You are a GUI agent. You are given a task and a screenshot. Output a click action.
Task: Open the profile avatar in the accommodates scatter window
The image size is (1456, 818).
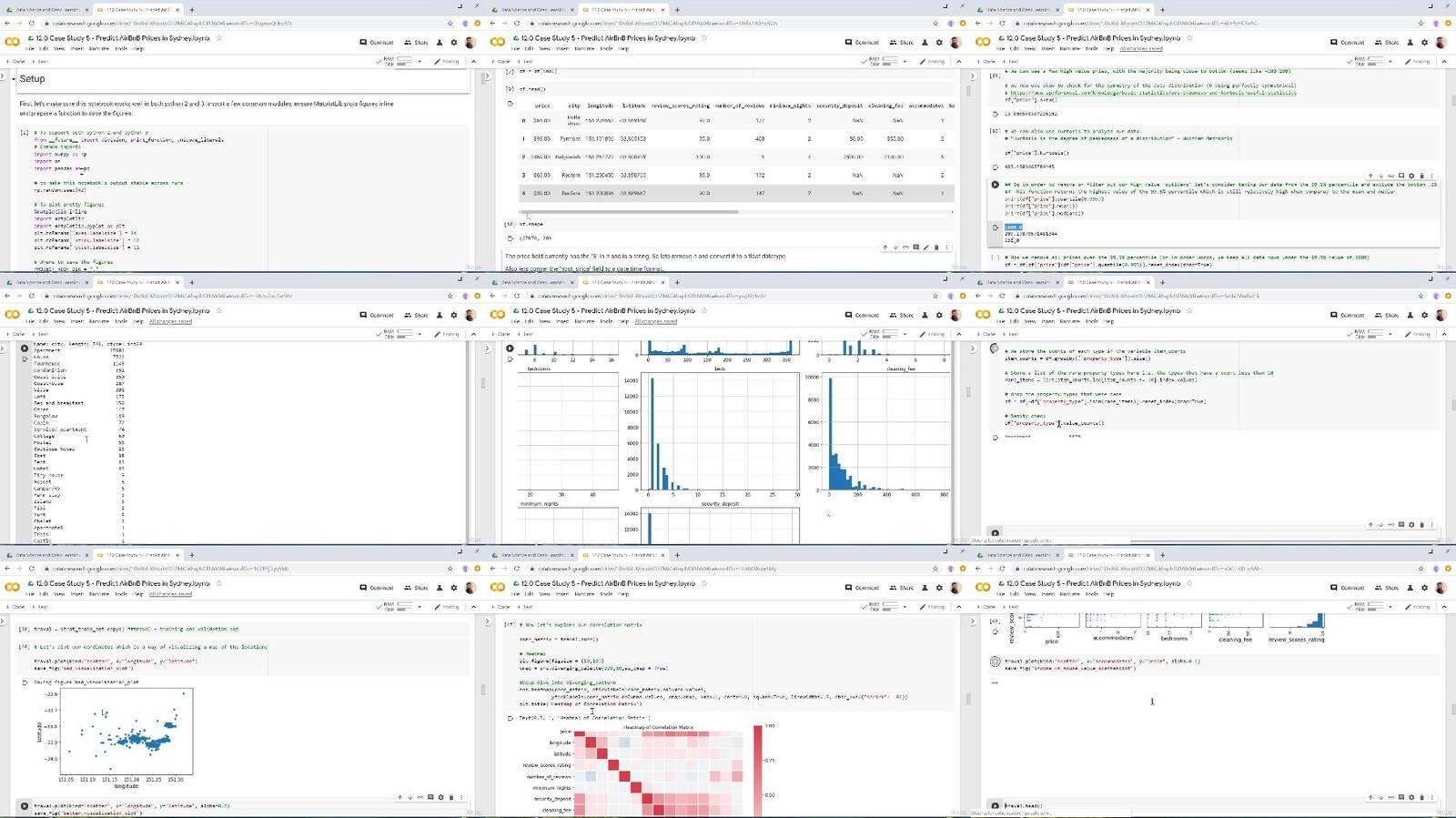[x=1441, y=588]
